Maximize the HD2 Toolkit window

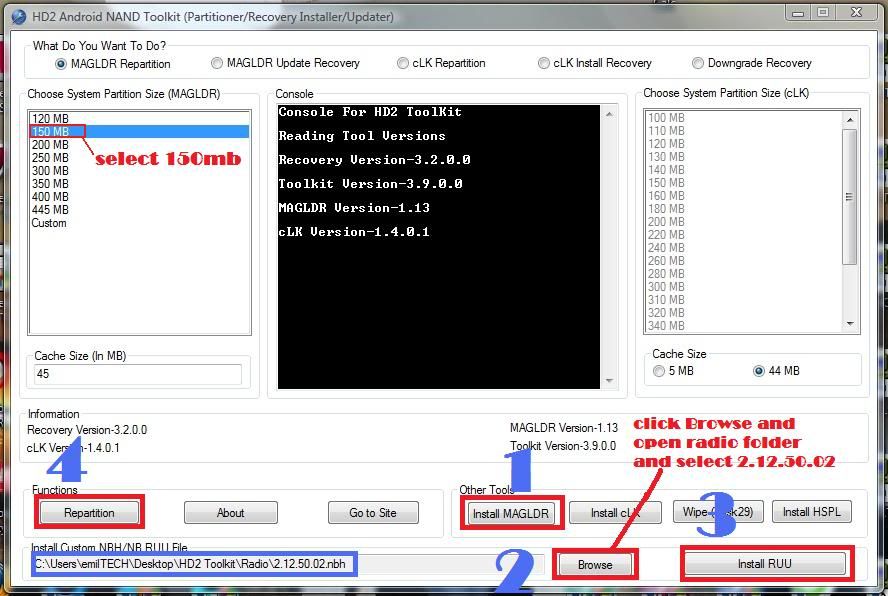coord(823,12)
